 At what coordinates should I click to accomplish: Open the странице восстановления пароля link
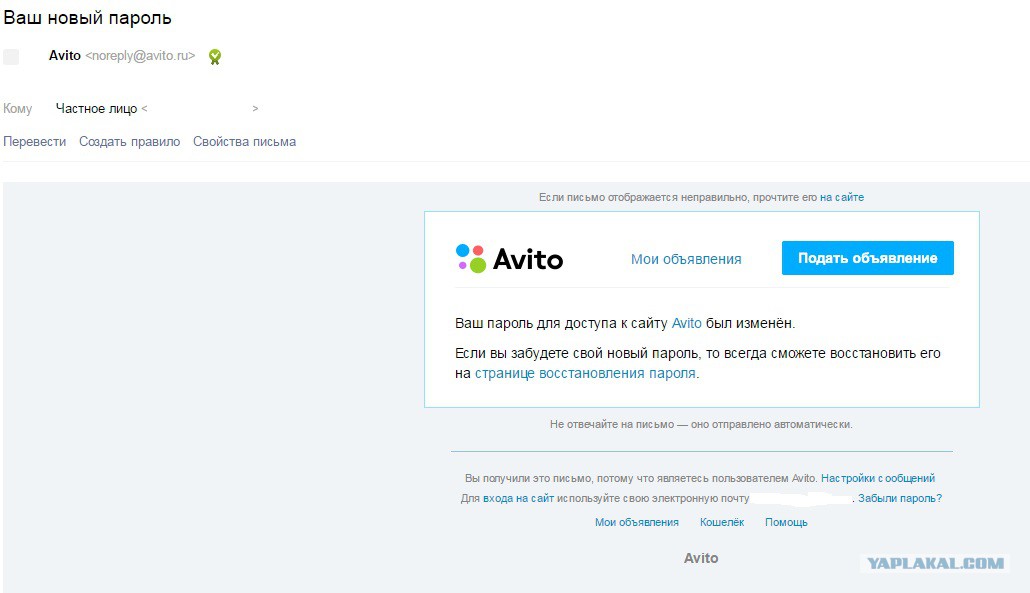(x=585, y=374)
